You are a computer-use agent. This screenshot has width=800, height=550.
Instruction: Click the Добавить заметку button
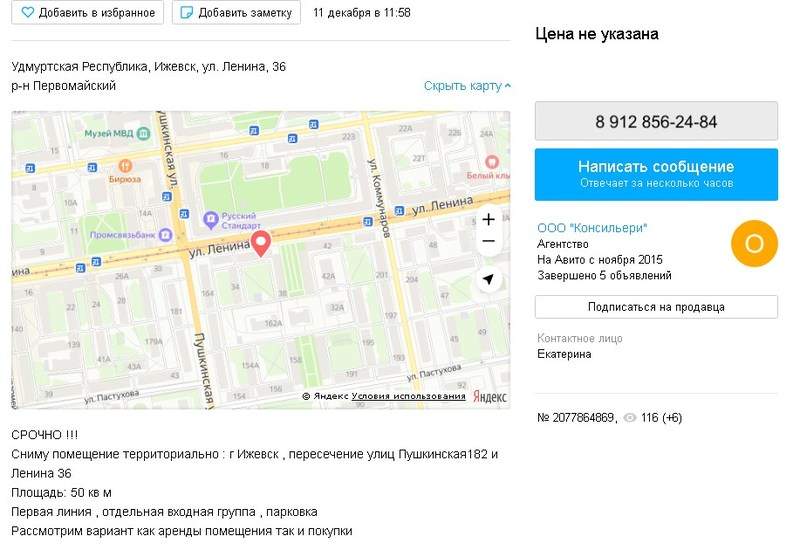point(236,12)
